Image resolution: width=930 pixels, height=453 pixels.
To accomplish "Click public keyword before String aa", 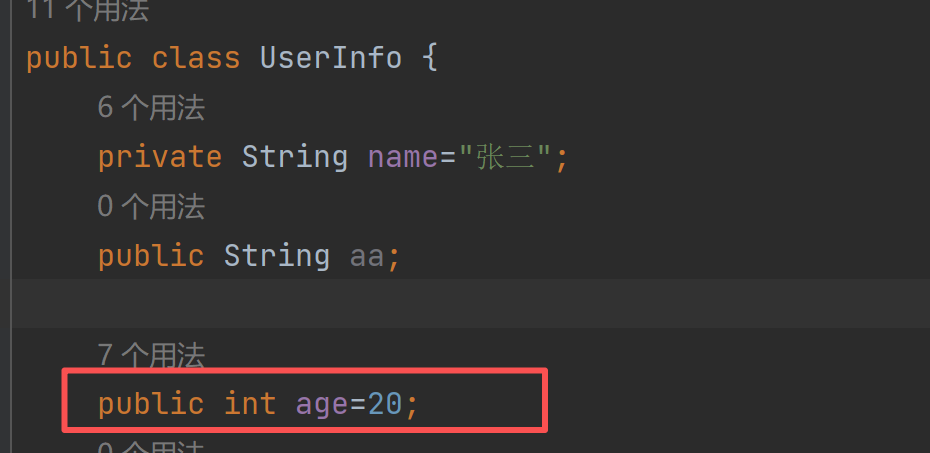I will click(151, 256).
